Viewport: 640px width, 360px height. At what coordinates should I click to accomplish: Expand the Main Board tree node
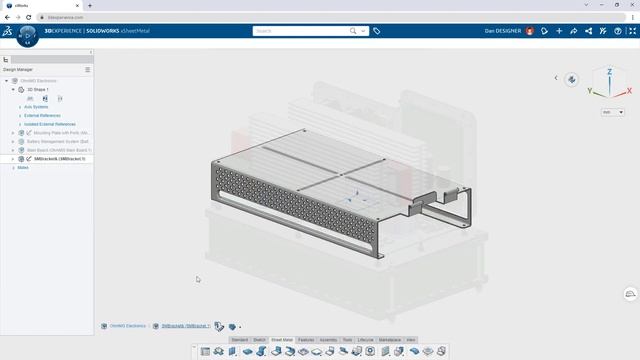pos(13,150)
